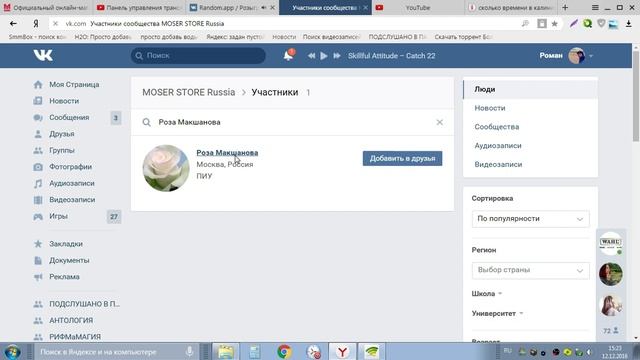The width and height of the screenshot is (640, 360).
Task: Click the Игры gamepad icon
Action: click(38, 216)
